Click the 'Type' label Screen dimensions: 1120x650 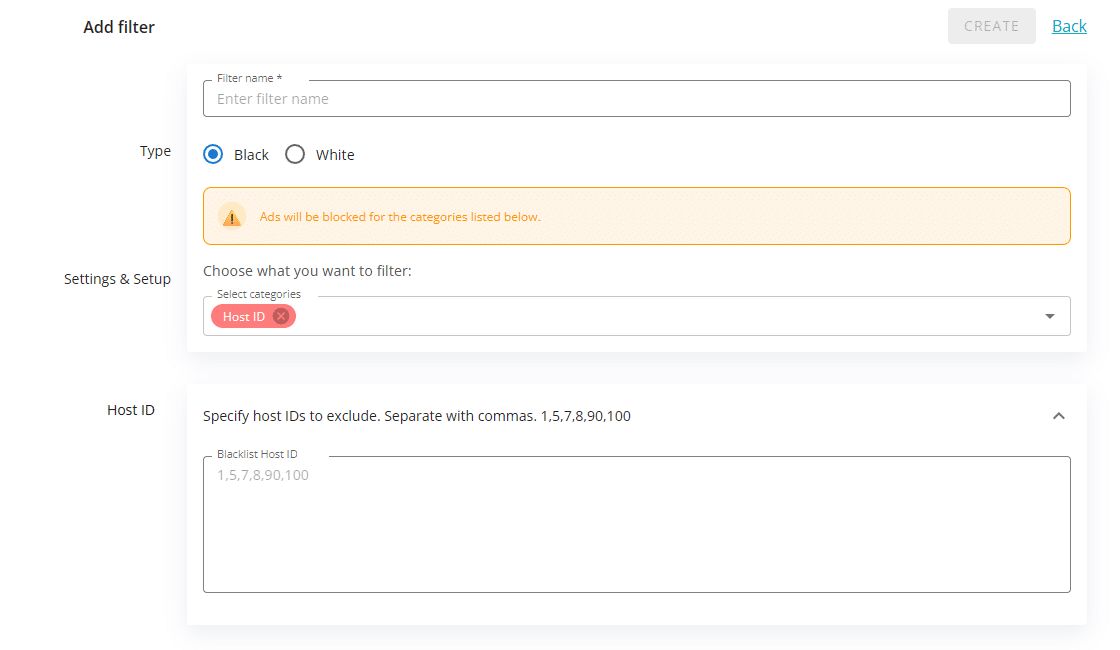[155, 151]
